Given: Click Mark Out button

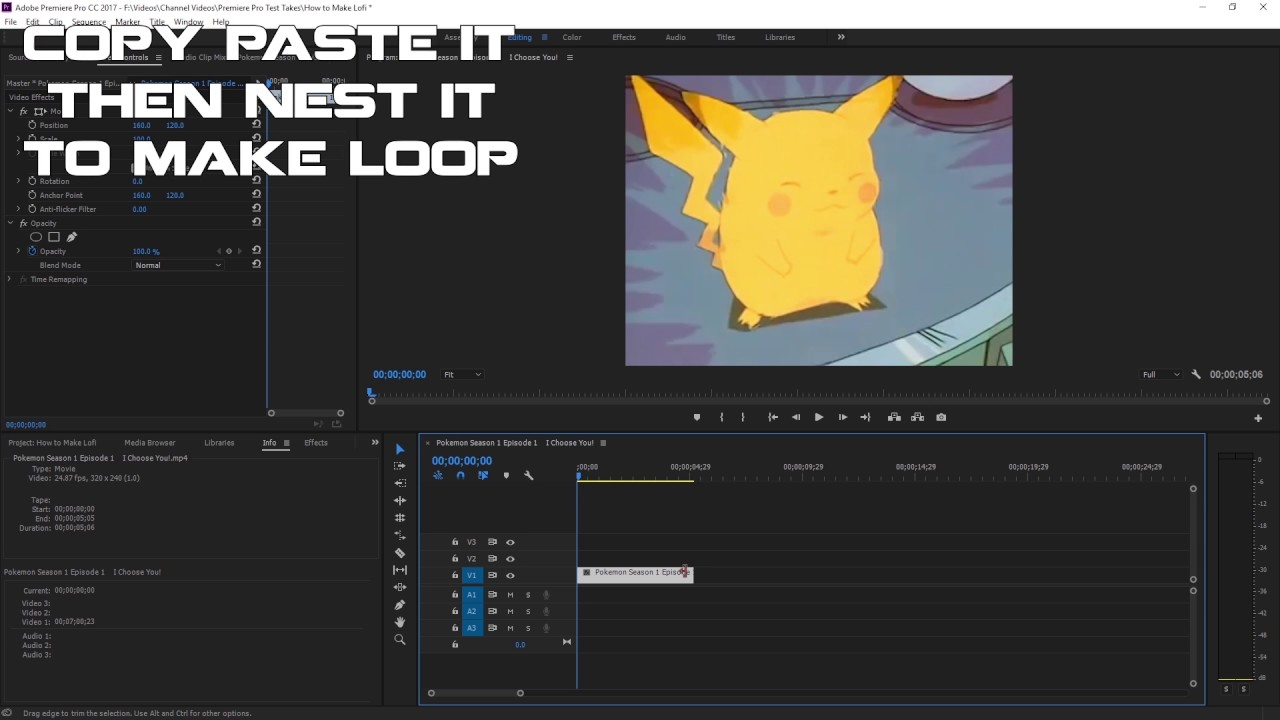Looking at the screenshot, I should [742, 417].
